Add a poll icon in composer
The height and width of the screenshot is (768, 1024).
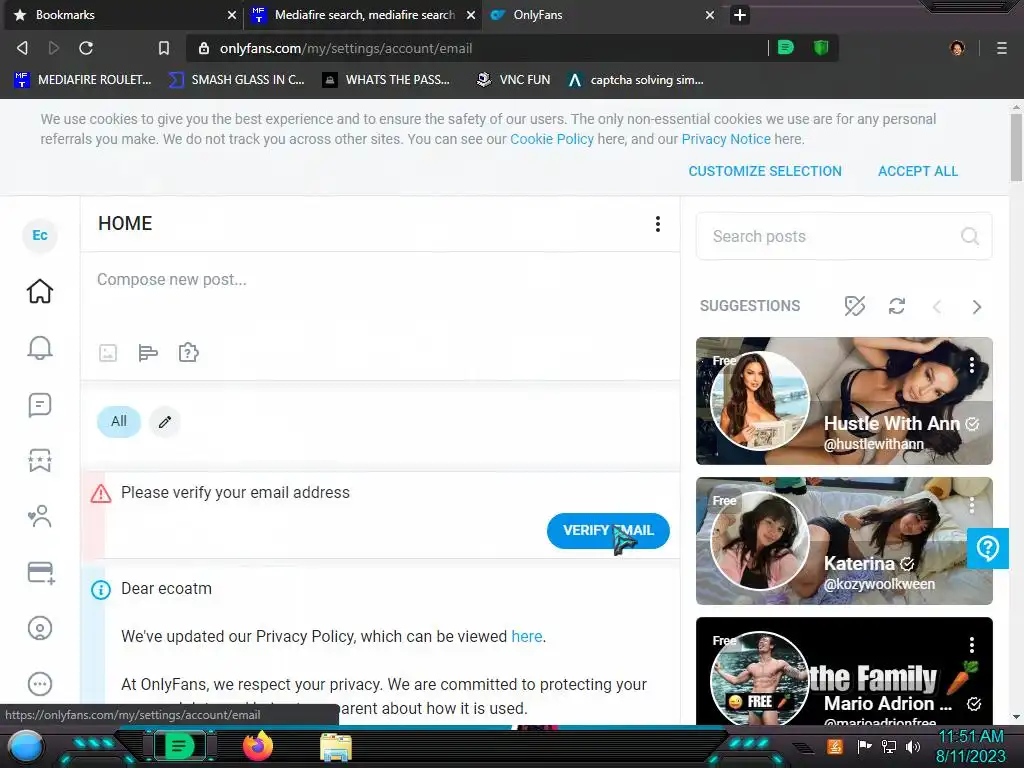pos(148,353)
